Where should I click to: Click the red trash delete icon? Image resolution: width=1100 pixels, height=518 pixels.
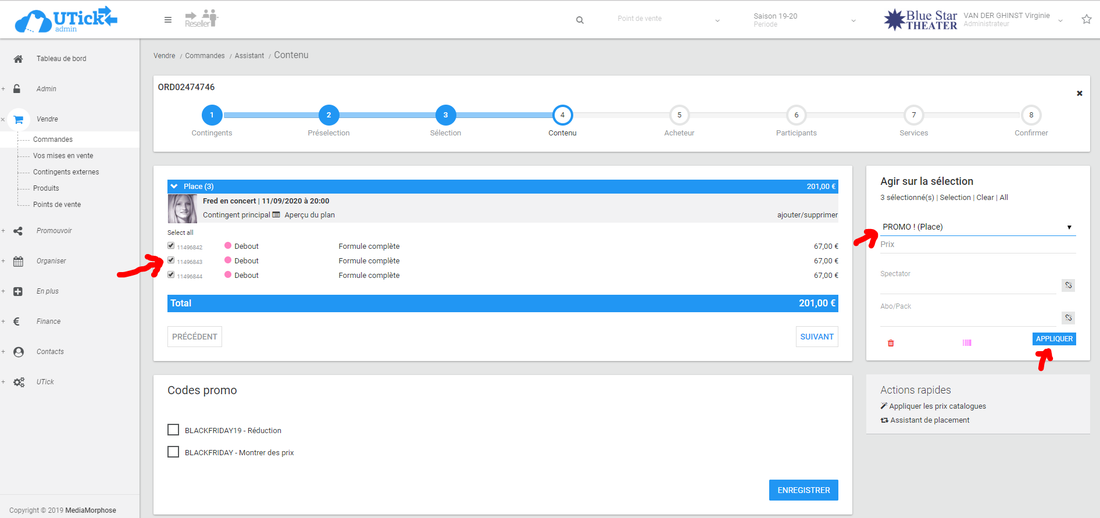(x=891, y=343)
